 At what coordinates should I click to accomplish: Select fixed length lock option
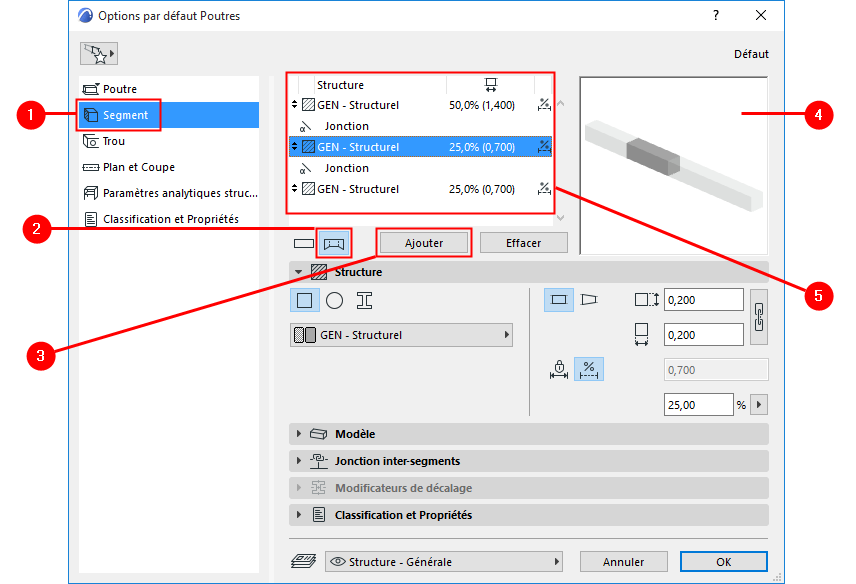[559, 370]
